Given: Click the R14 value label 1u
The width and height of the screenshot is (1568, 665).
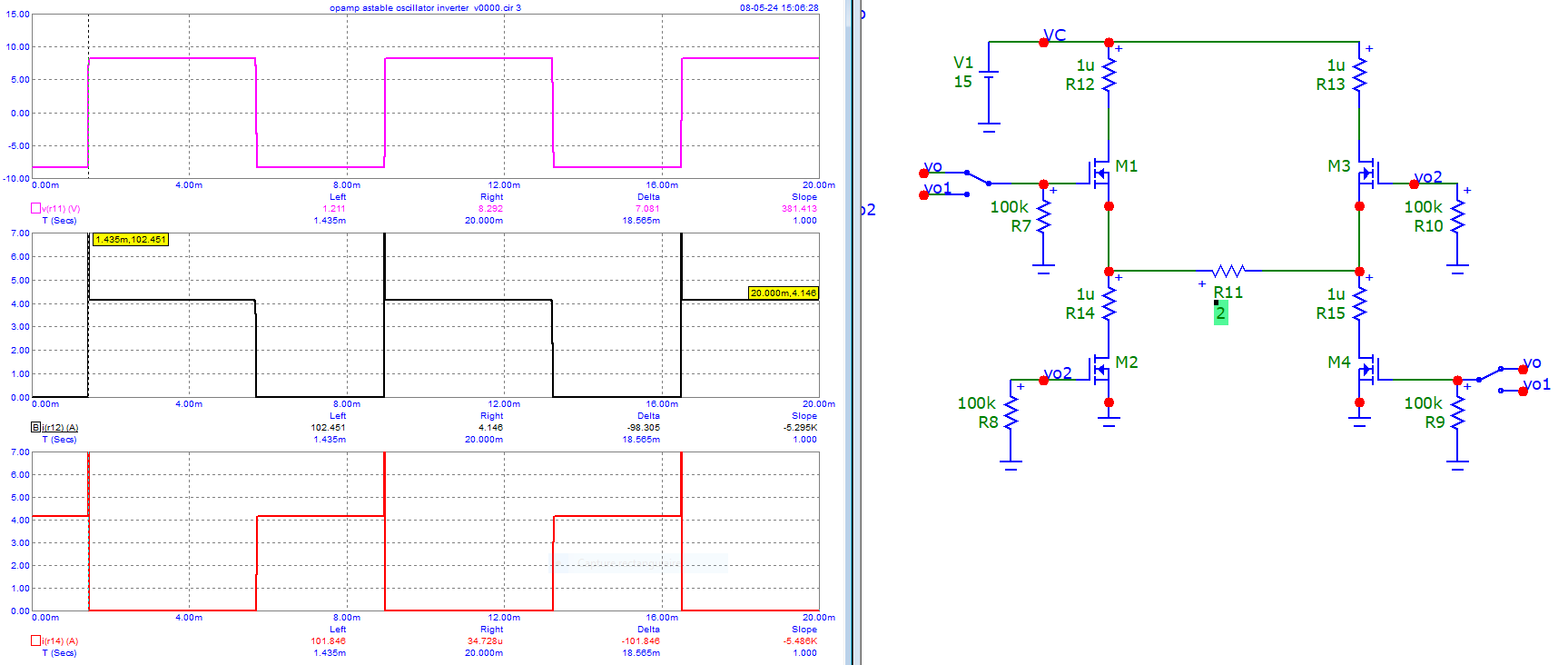Looking at the screenshot, I should coord(1085,294).
